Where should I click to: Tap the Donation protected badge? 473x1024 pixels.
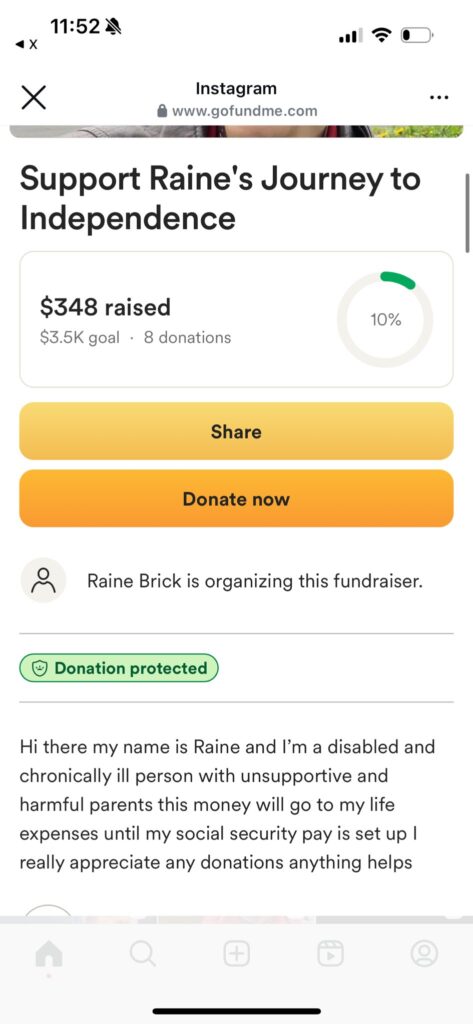[x=118, y=668]
